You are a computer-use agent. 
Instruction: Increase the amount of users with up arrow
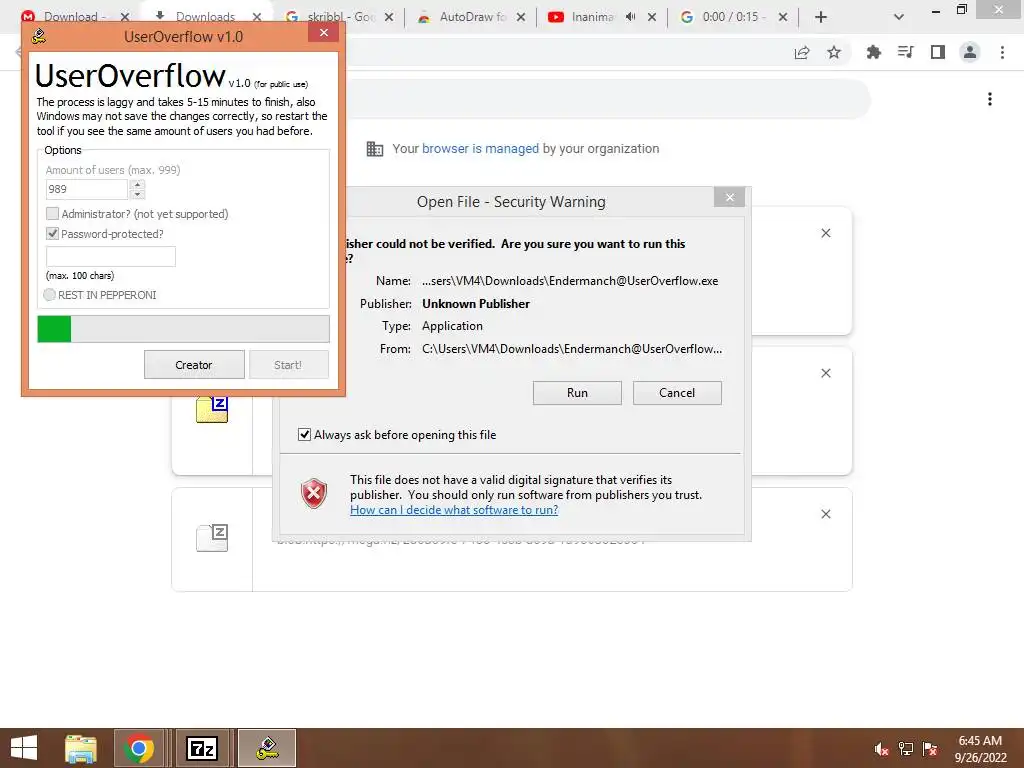[x=137, y=185]
